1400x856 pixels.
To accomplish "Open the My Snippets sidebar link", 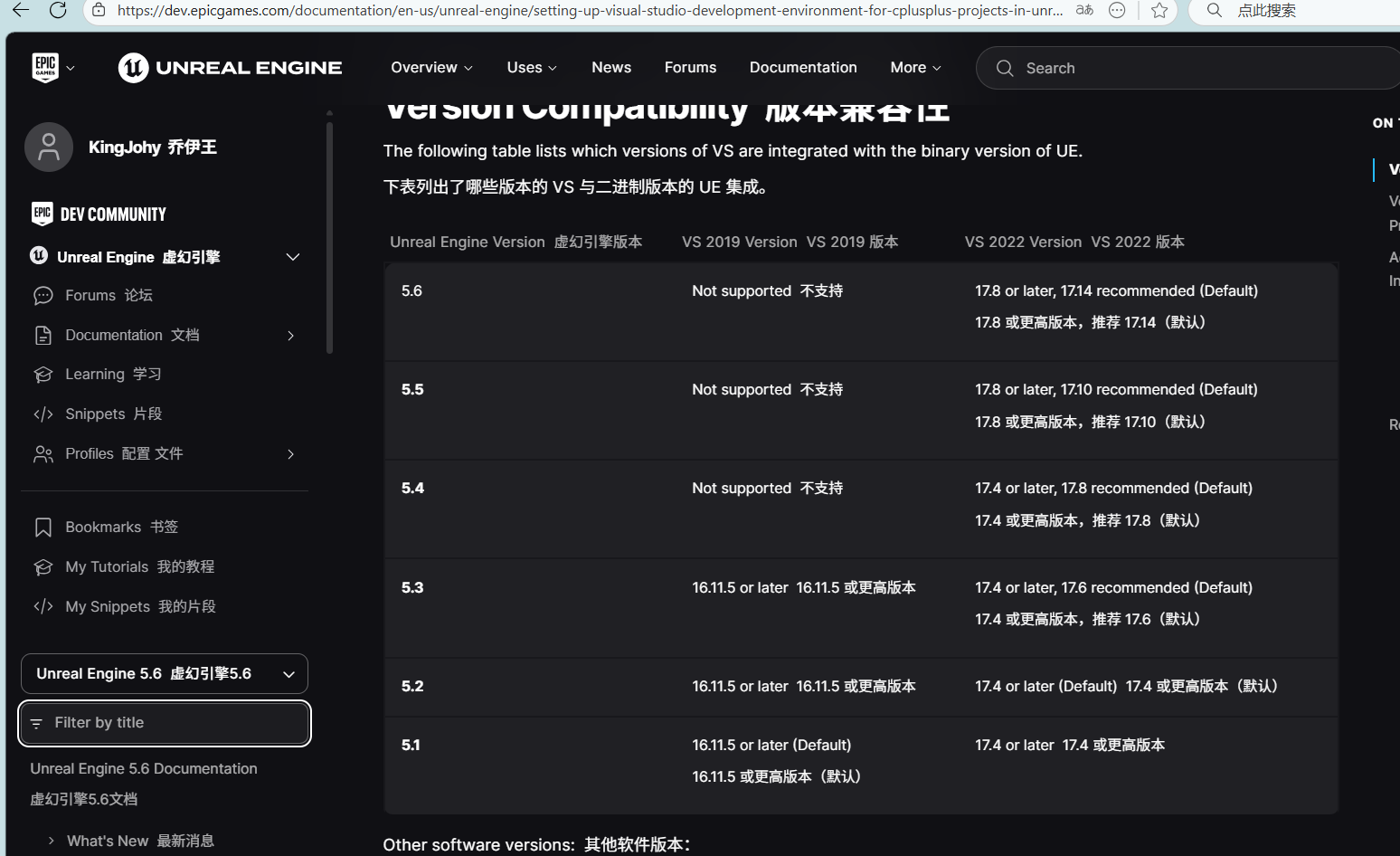I will tap(140, 606).
